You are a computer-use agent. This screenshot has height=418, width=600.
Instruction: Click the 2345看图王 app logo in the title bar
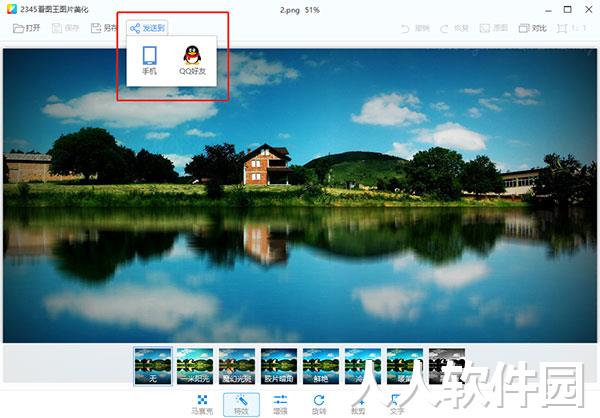pos(12,9)
